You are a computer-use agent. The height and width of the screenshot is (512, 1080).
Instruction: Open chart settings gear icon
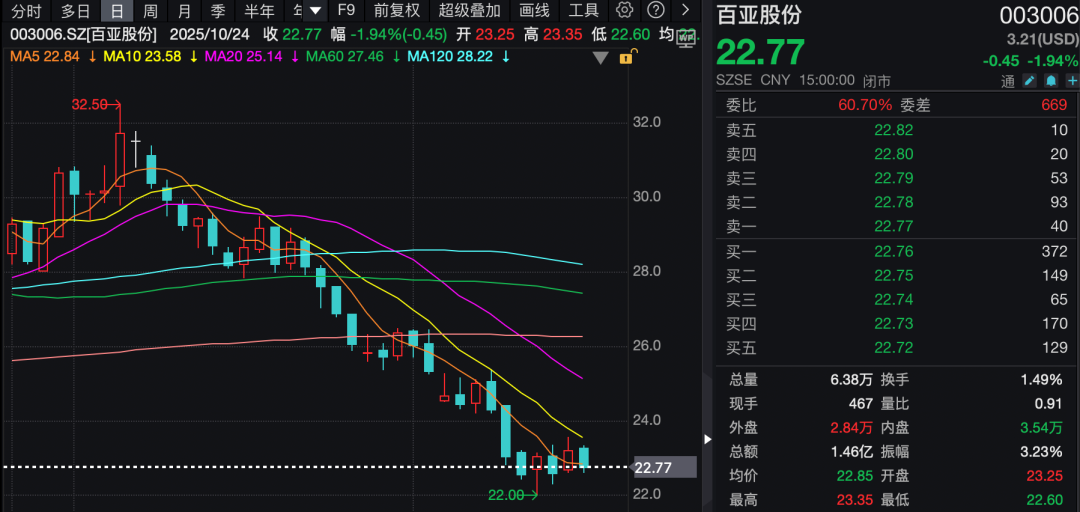625,11
